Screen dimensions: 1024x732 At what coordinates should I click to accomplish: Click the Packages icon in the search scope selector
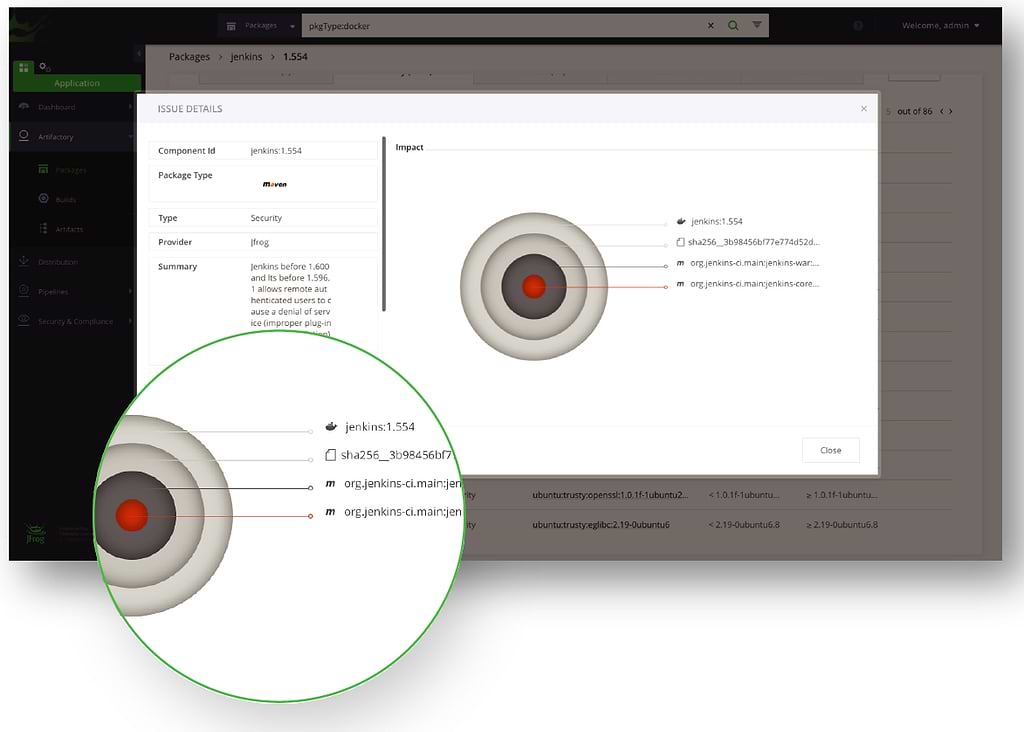tap(231, 26)
